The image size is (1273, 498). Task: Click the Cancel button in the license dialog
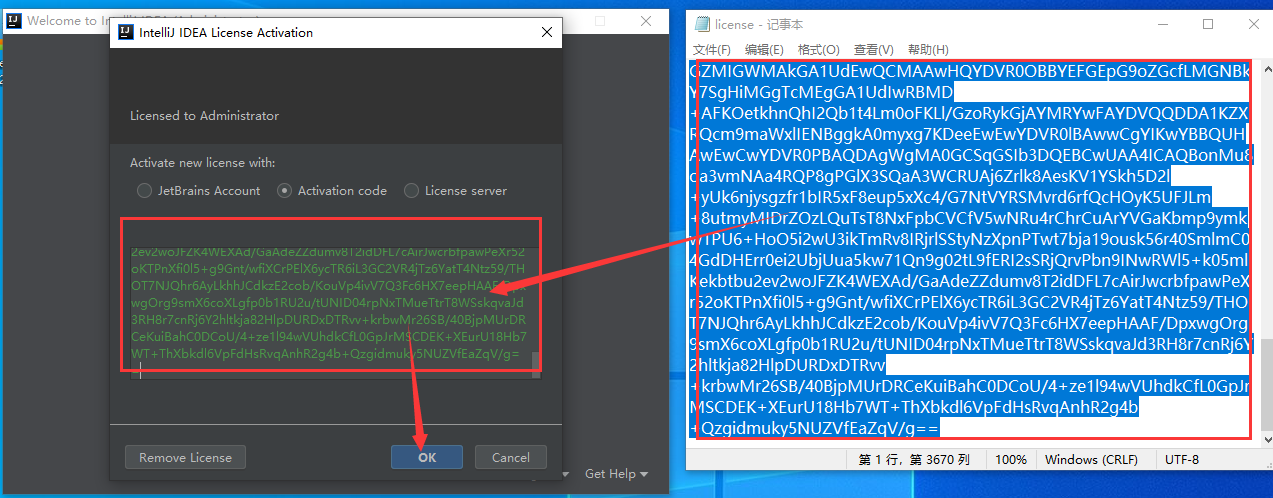tap(511, 457)
